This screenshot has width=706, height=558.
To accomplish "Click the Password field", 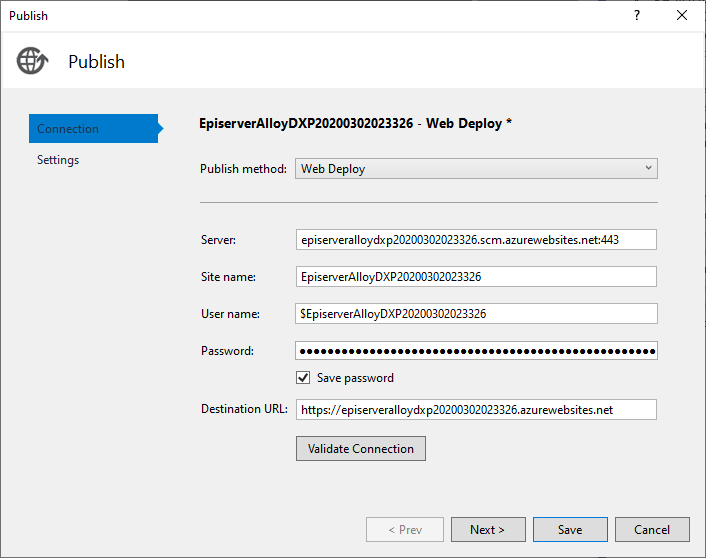I will click(x=476, y=351).
